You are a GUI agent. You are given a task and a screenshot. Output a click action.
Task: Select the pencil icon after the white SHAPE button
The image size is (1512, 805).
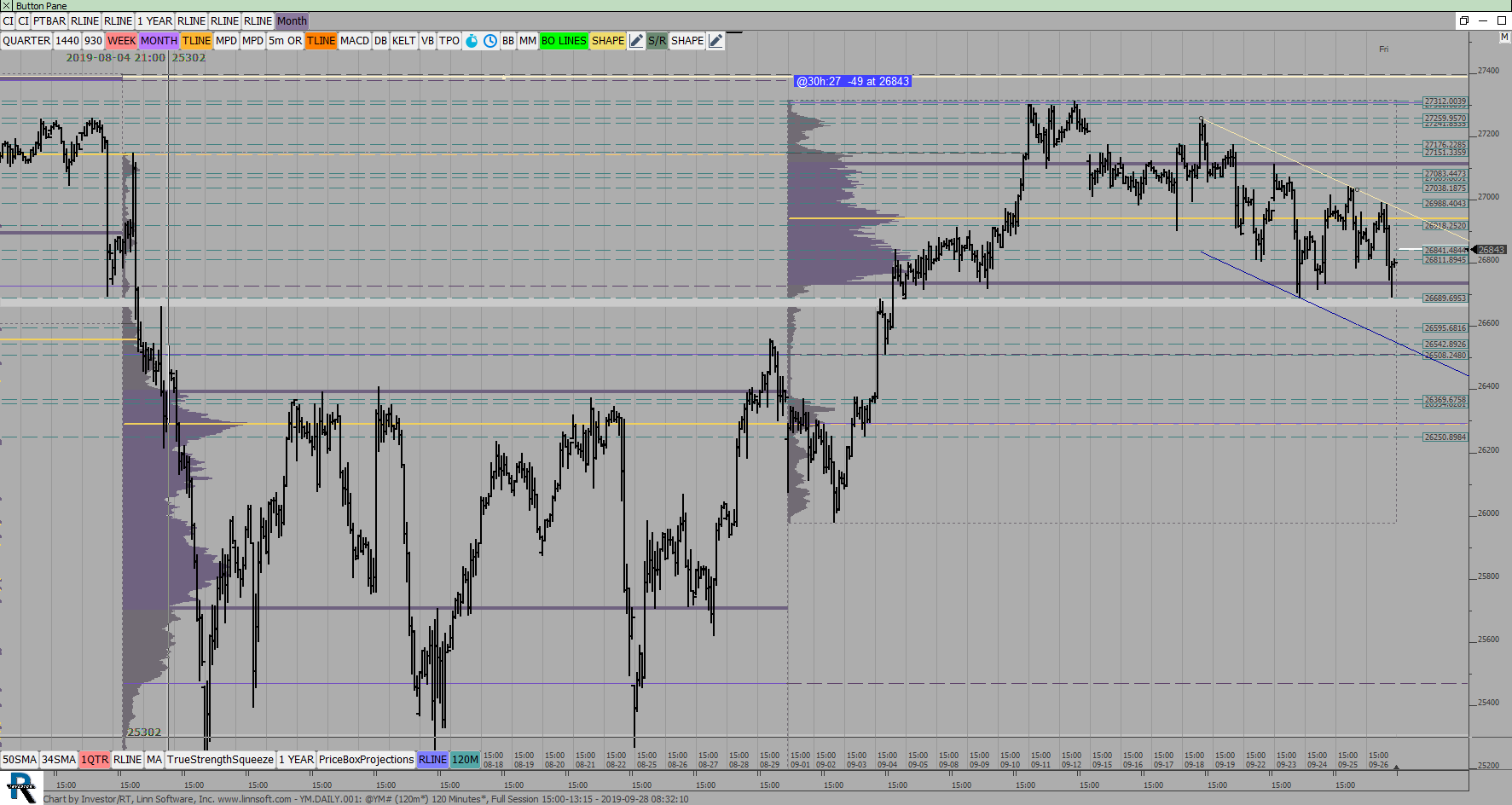pos(716,41)
